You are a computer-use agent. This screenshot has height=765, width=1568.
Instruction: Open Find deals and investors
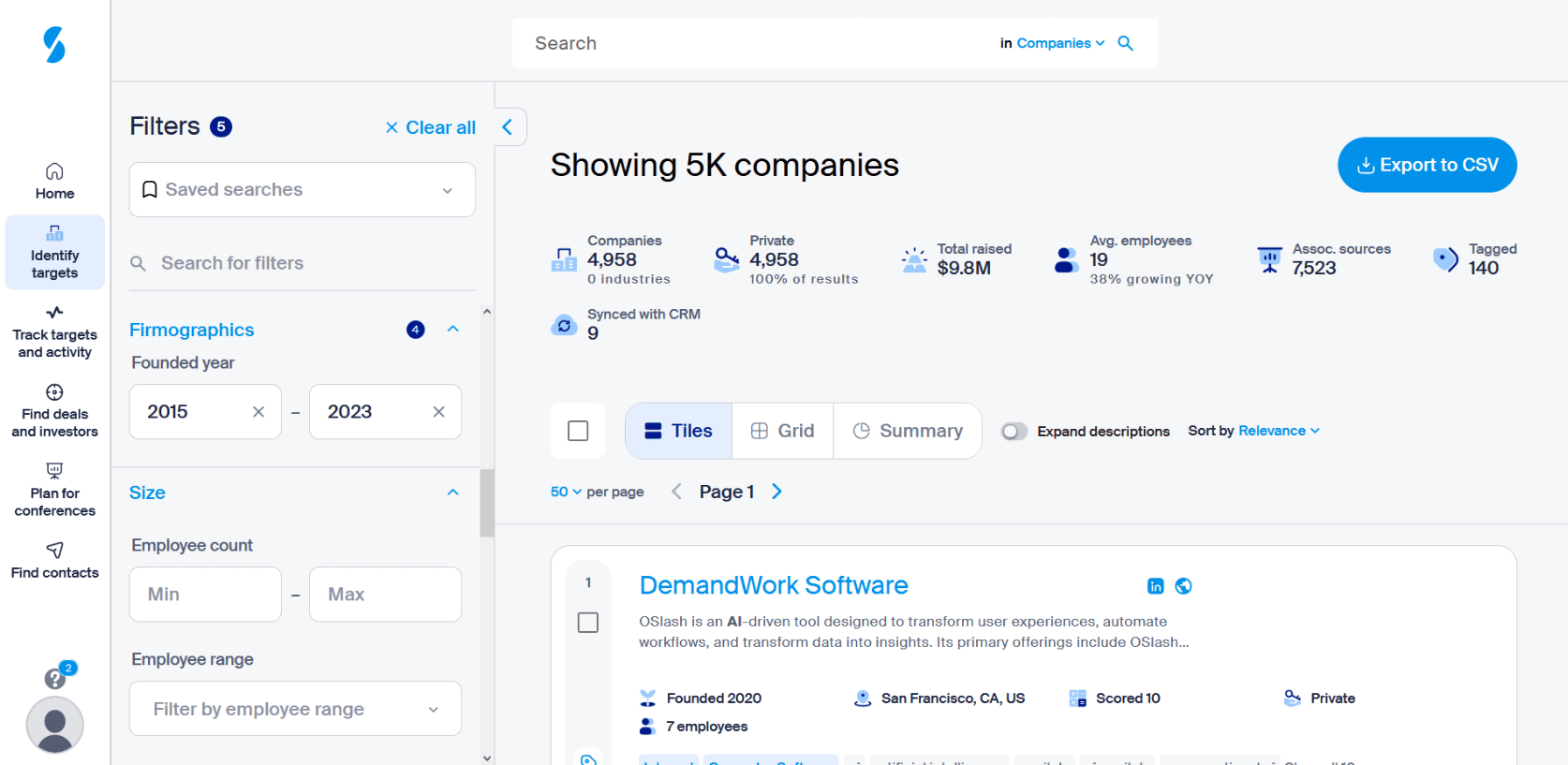tap(54, 411)
